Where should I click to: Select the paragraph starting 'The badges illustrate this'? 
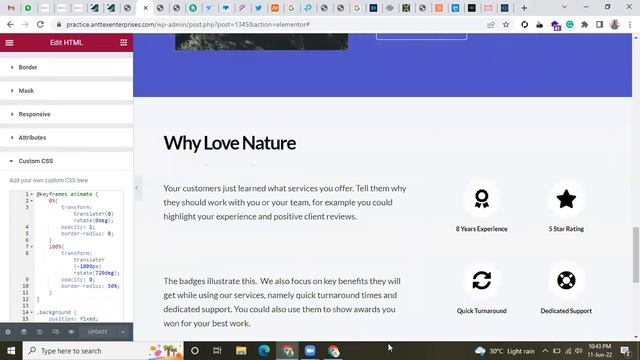point(282,302)
